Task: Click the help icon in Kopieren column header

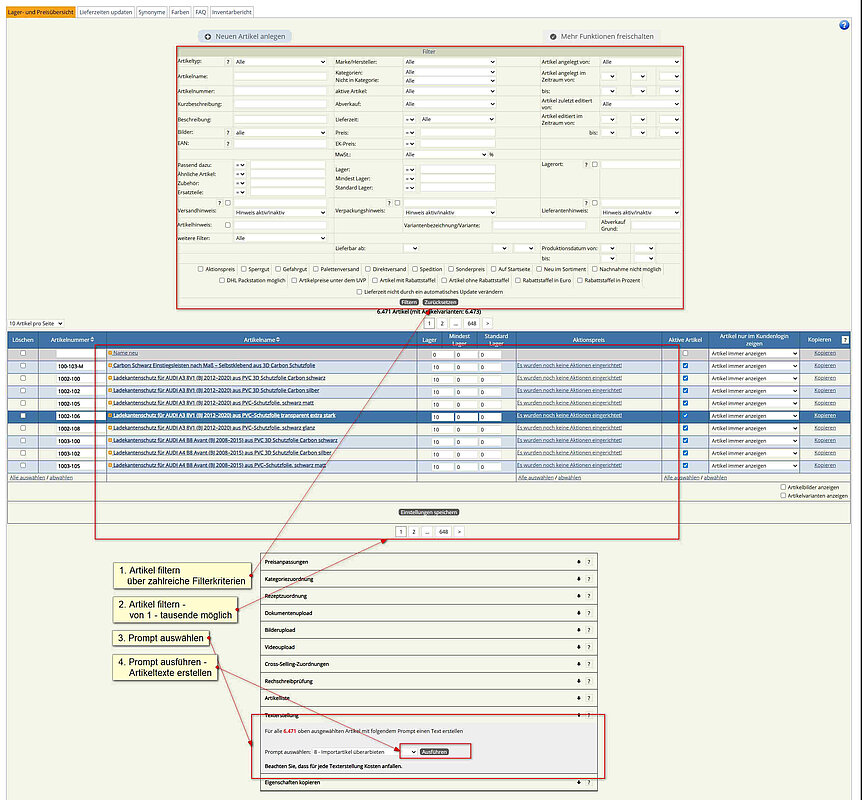Action: 845,340
